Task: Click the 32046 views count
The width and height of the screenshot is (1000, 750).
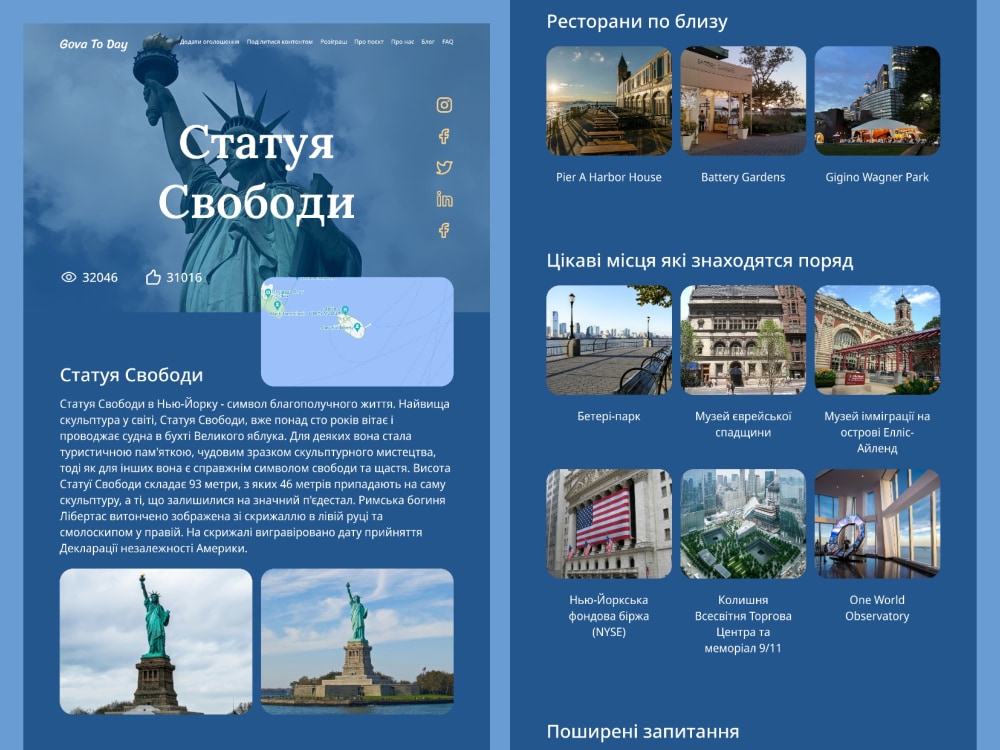Action: pyautogui.click(x=100, y=277)
